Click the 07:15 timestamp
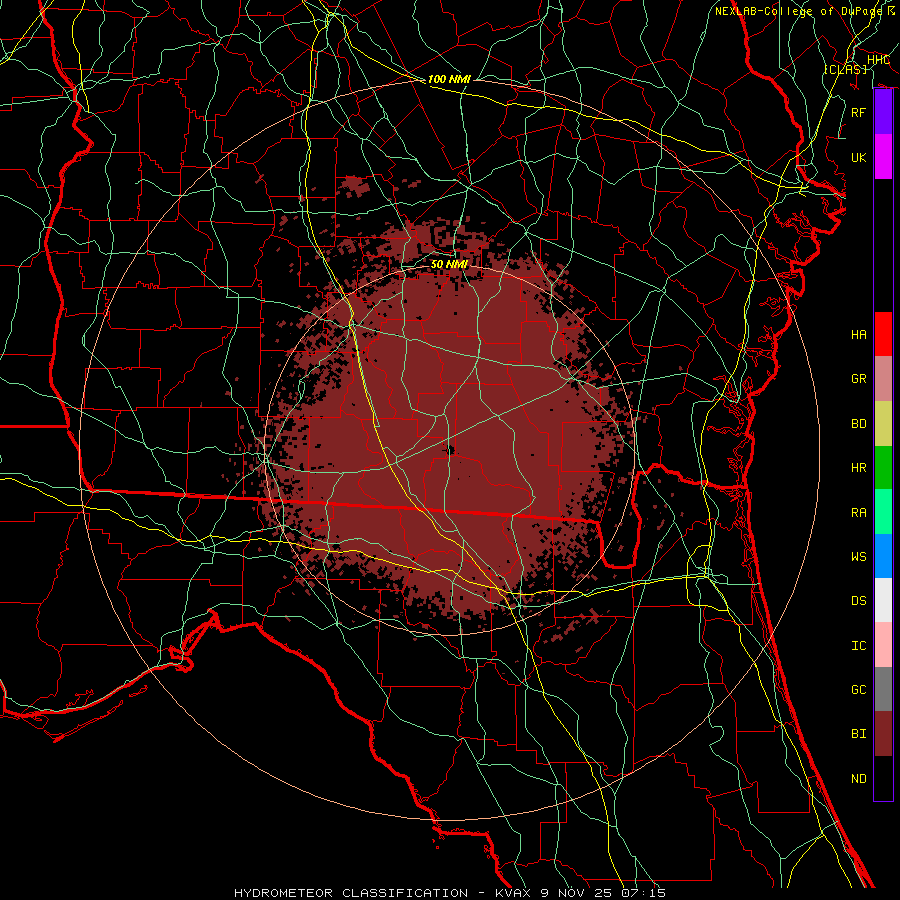The image size is (900, 900). point(645,893)
